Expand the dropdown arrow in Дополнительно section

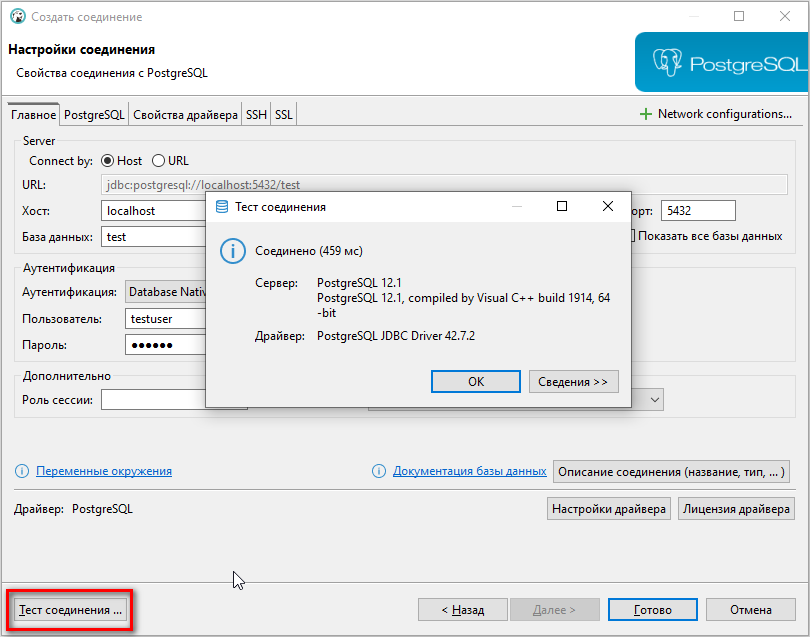click(x=655, y=400)
